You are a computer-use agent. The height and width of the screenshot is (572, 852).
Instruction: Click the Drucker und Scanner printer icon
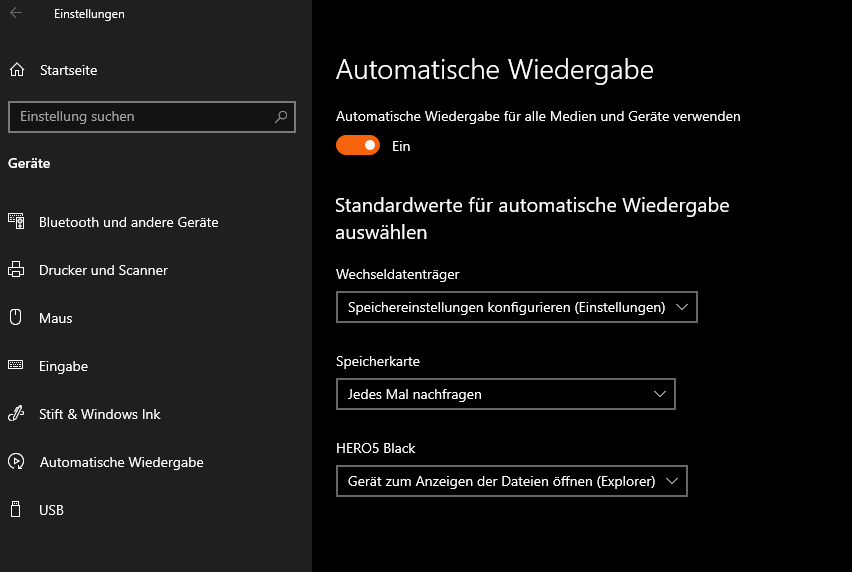pyautogui.click(x=16, y=270)
